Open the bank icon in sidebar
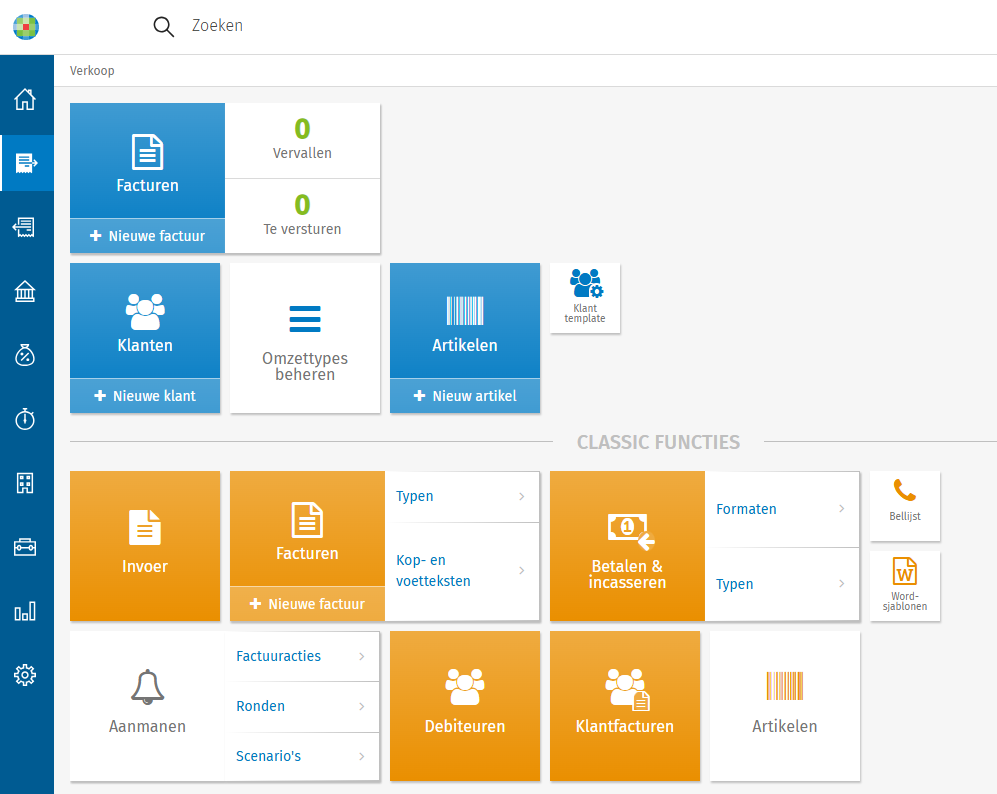Viewport: 997px width, 794px height. click(x=25, y=291)
